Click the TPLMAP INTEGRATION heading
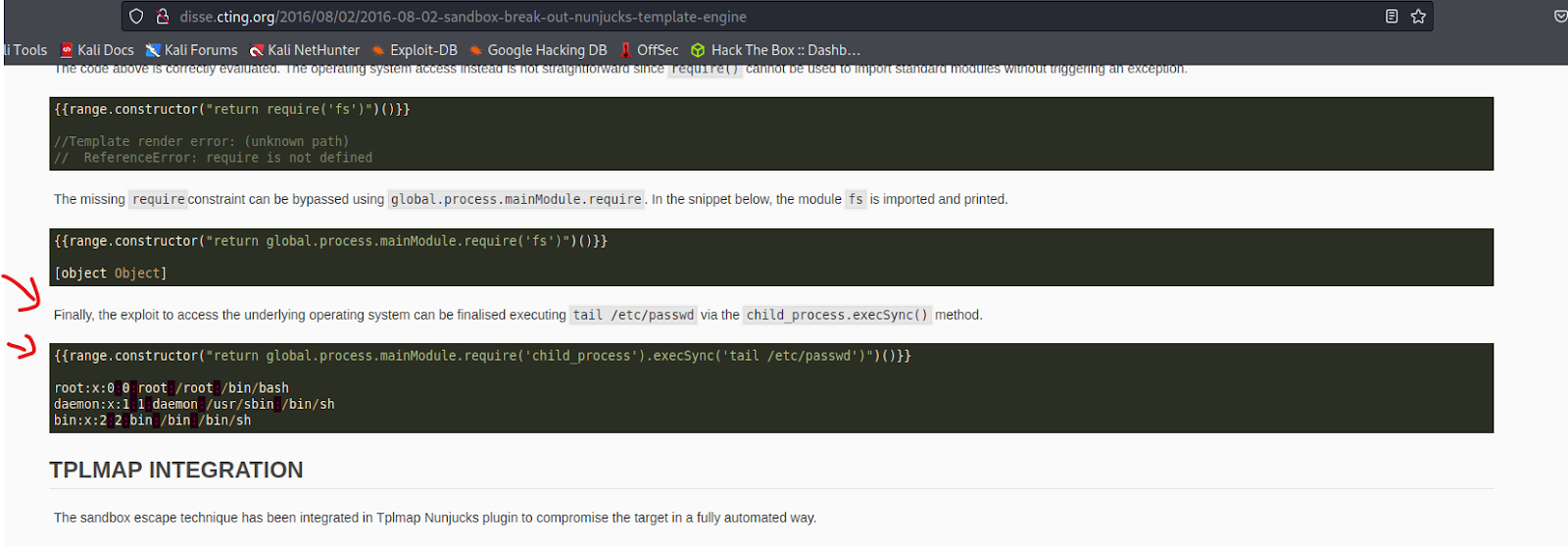 point(176,471)
